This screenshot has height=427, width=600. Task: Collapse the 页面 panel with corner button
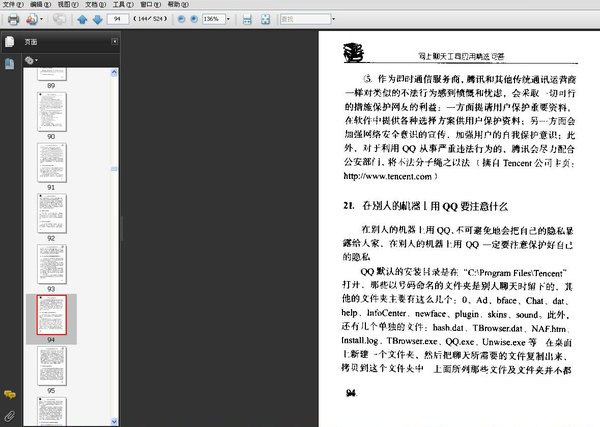pos(114,41)
